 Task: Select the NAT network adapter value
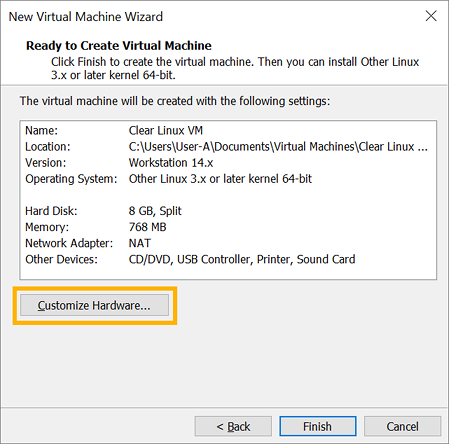[x=140, y=243]
